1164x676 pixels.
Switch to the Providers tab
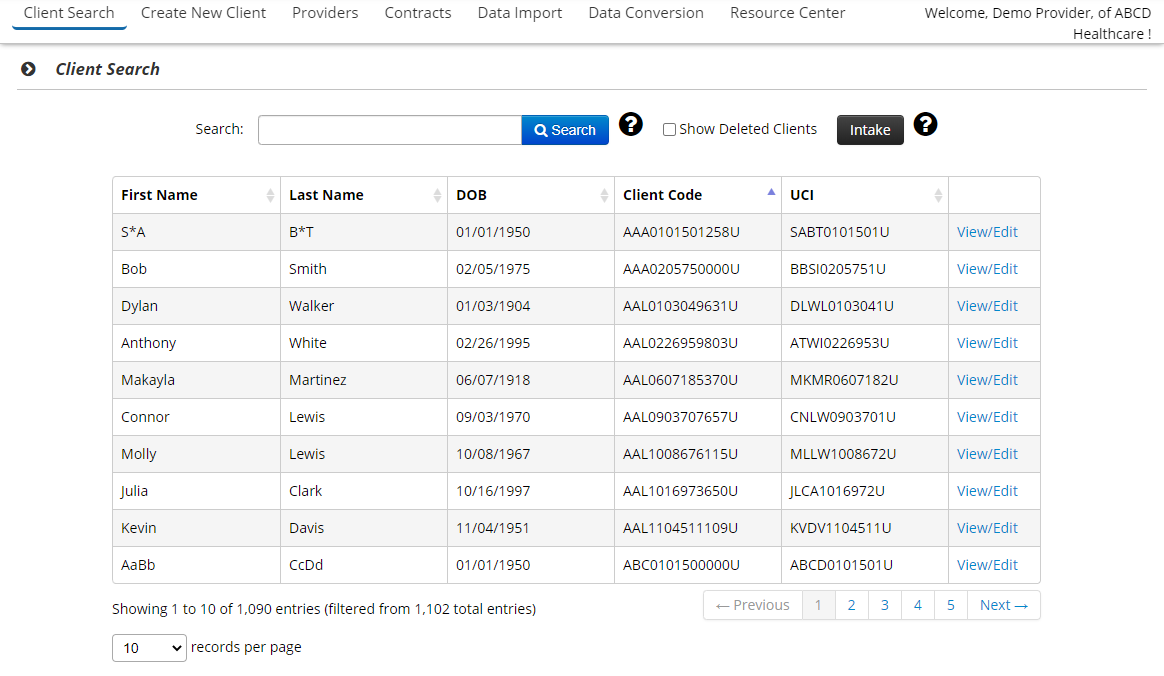(x=325, y=13)
